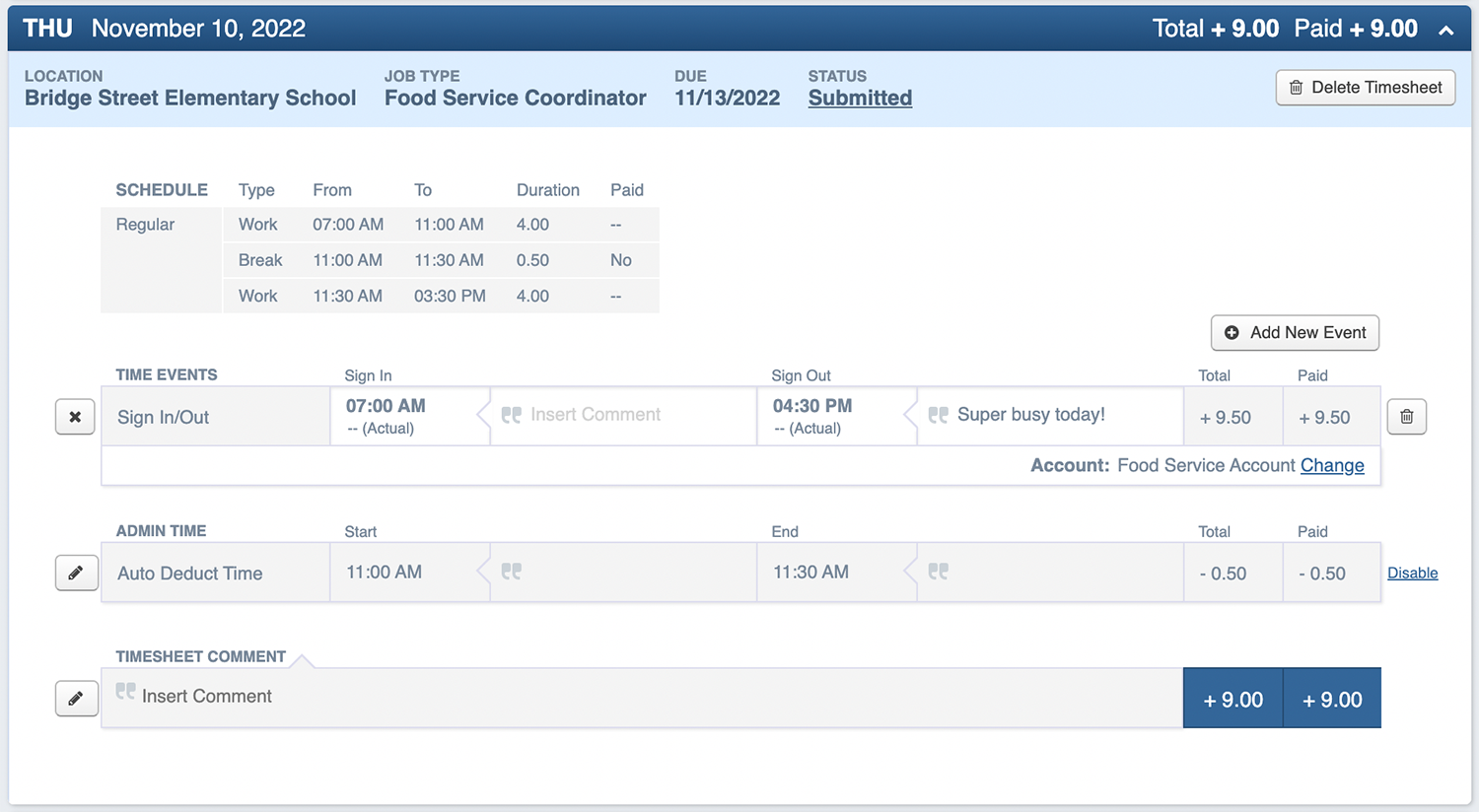
Task: Click the Sign In Insert Comment field
Action: click(596, 415)
